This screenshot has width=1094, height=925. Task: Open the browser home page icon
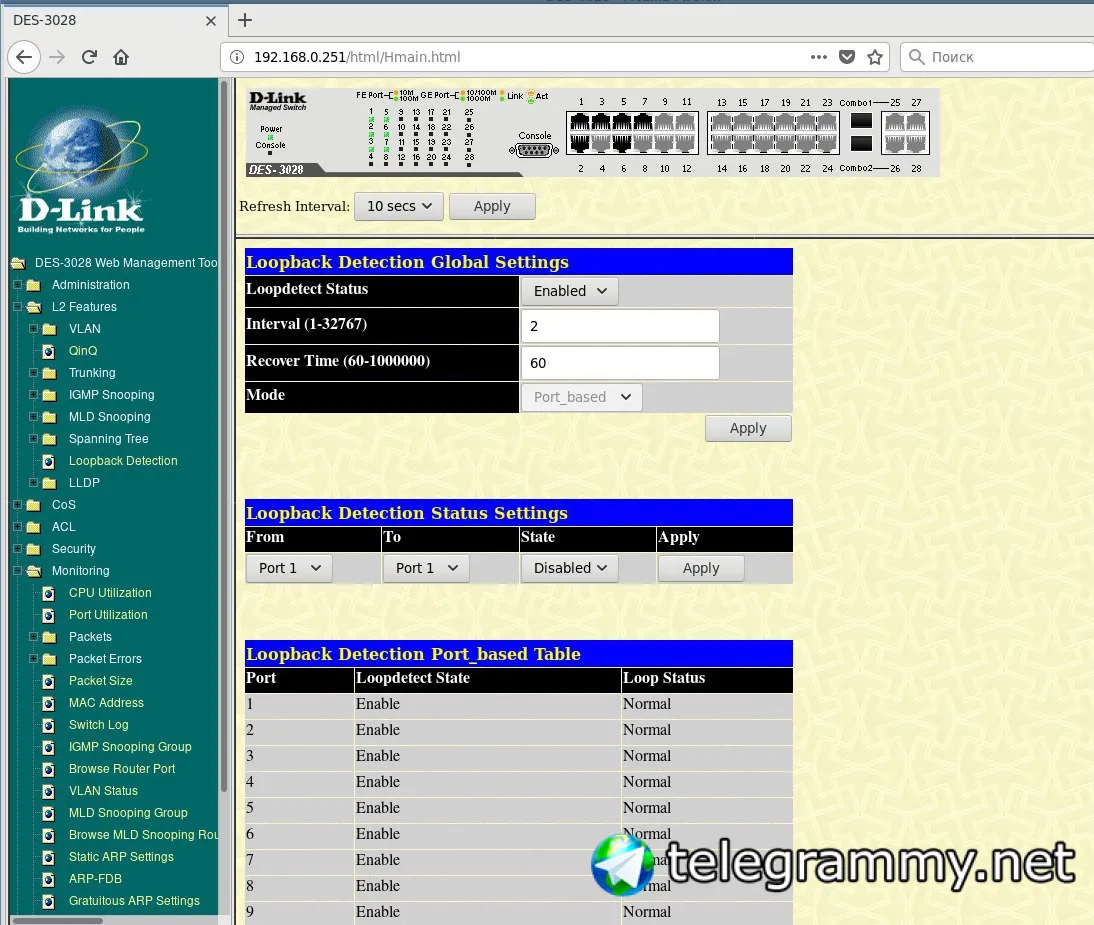[x=121, y=57]
